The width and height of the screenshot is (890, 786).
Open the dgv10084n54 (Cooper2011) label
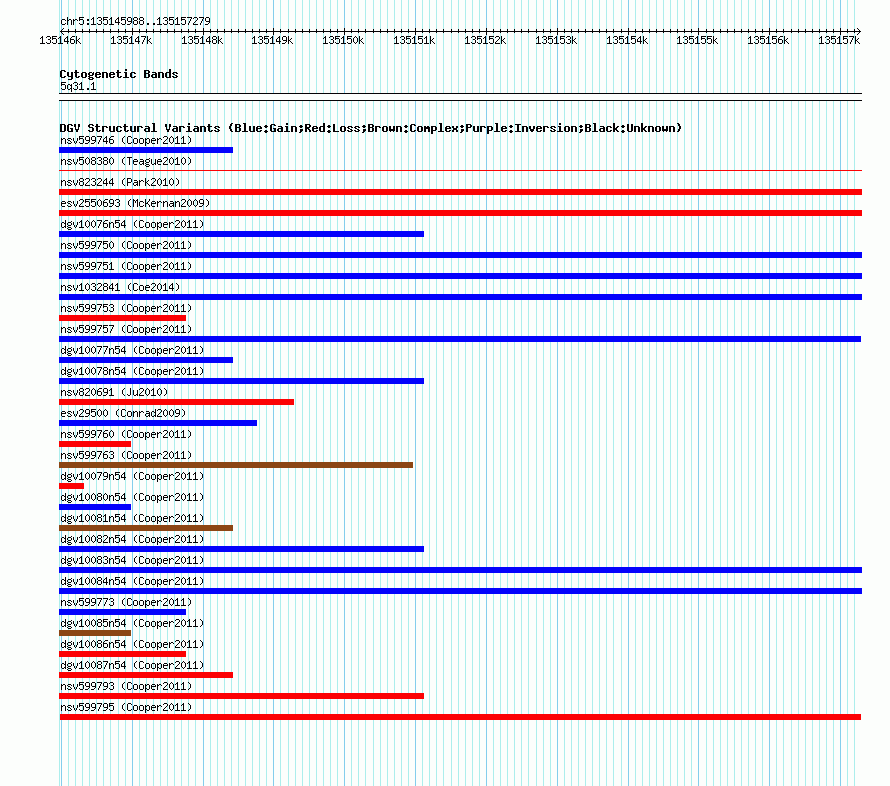(132, 581)
